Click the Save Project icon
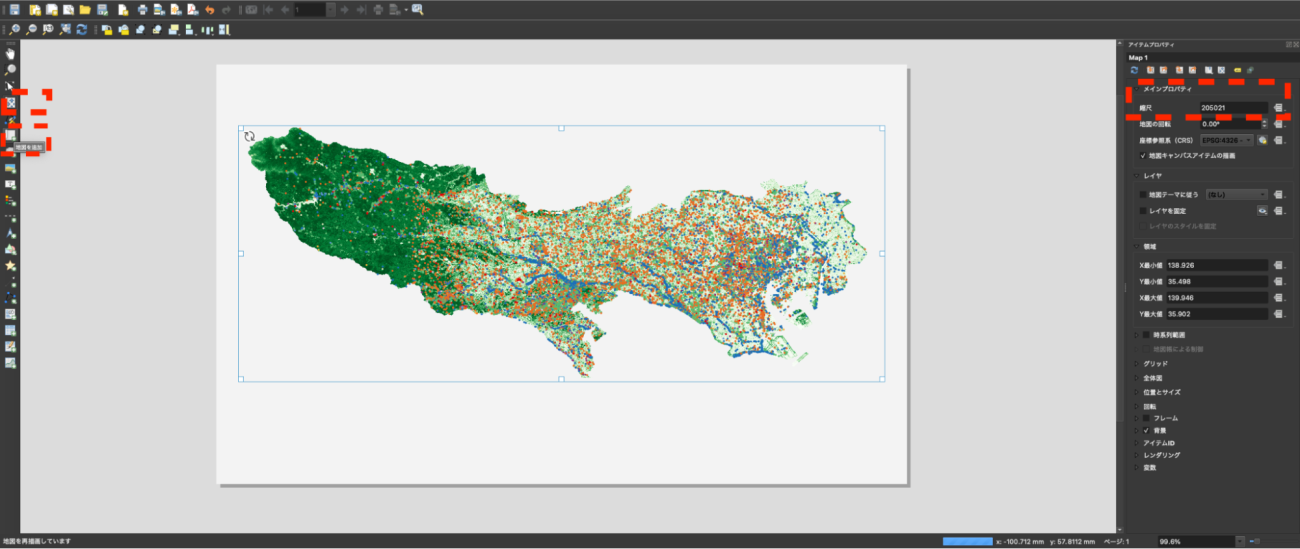The width and height of the screenshot is (1300, 549). 14,9
